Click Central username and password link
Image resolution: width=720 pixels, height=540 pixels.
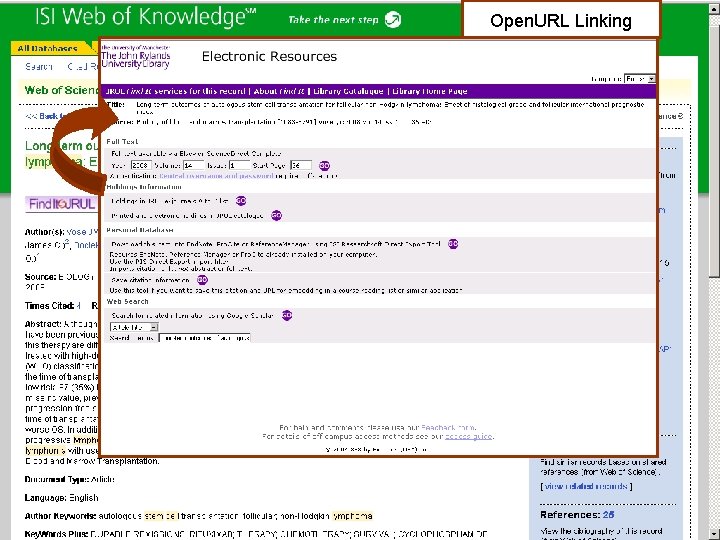coord(216,176)
